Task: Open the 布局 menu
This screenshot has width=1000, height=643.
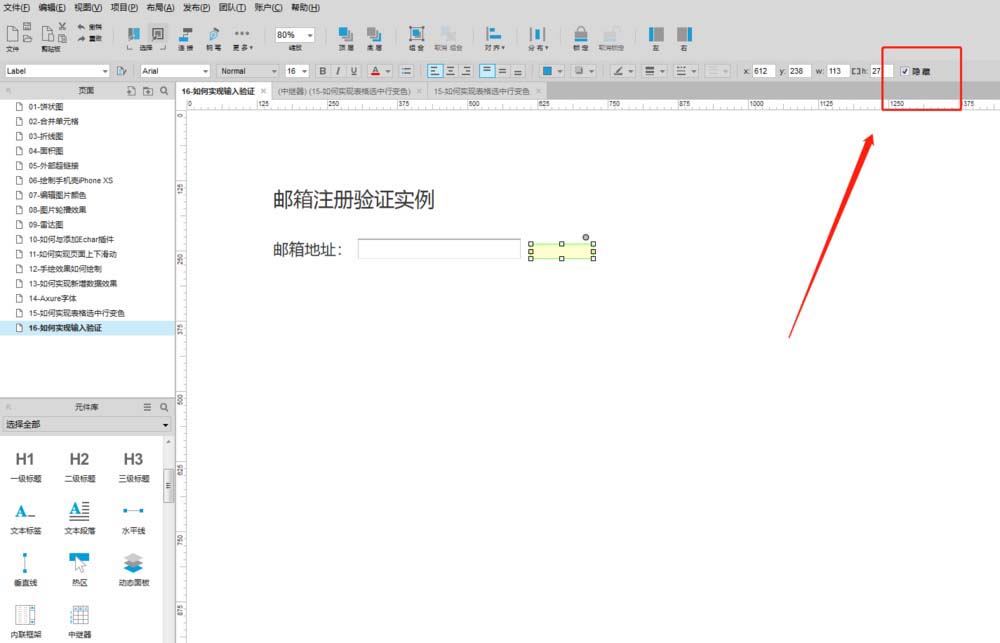Action: coord(162,7)
